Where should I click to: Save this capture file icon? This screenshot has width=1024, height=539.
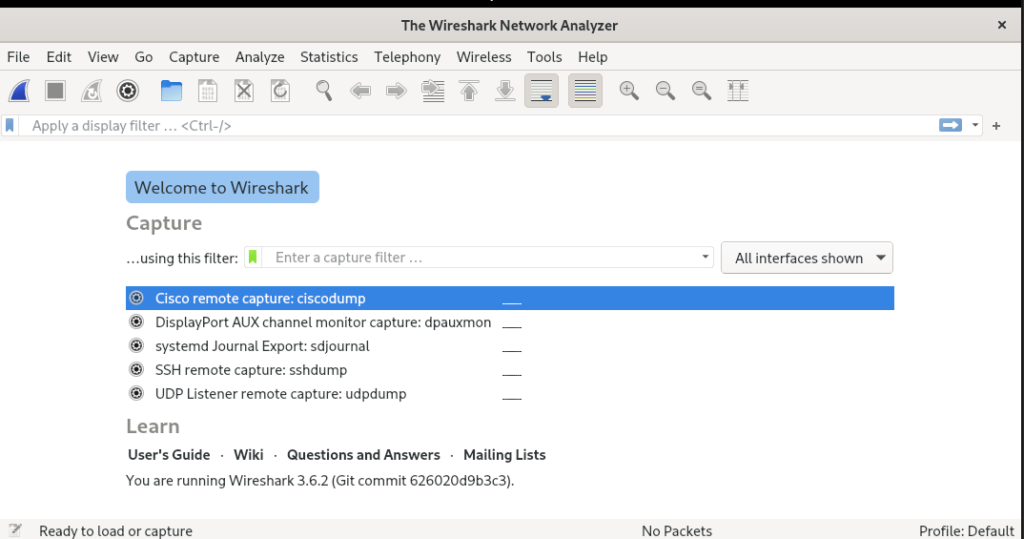[208, 91]
